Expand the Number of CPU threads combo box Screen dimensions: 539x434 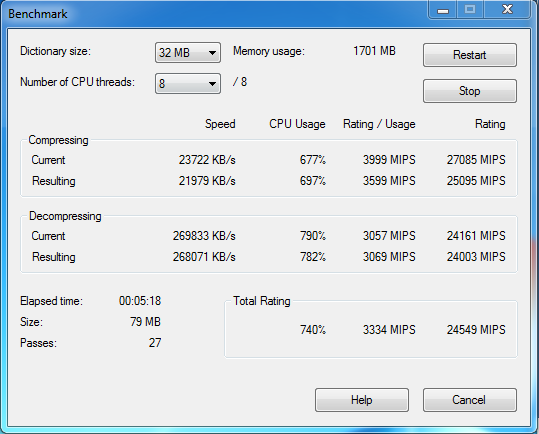188,83
